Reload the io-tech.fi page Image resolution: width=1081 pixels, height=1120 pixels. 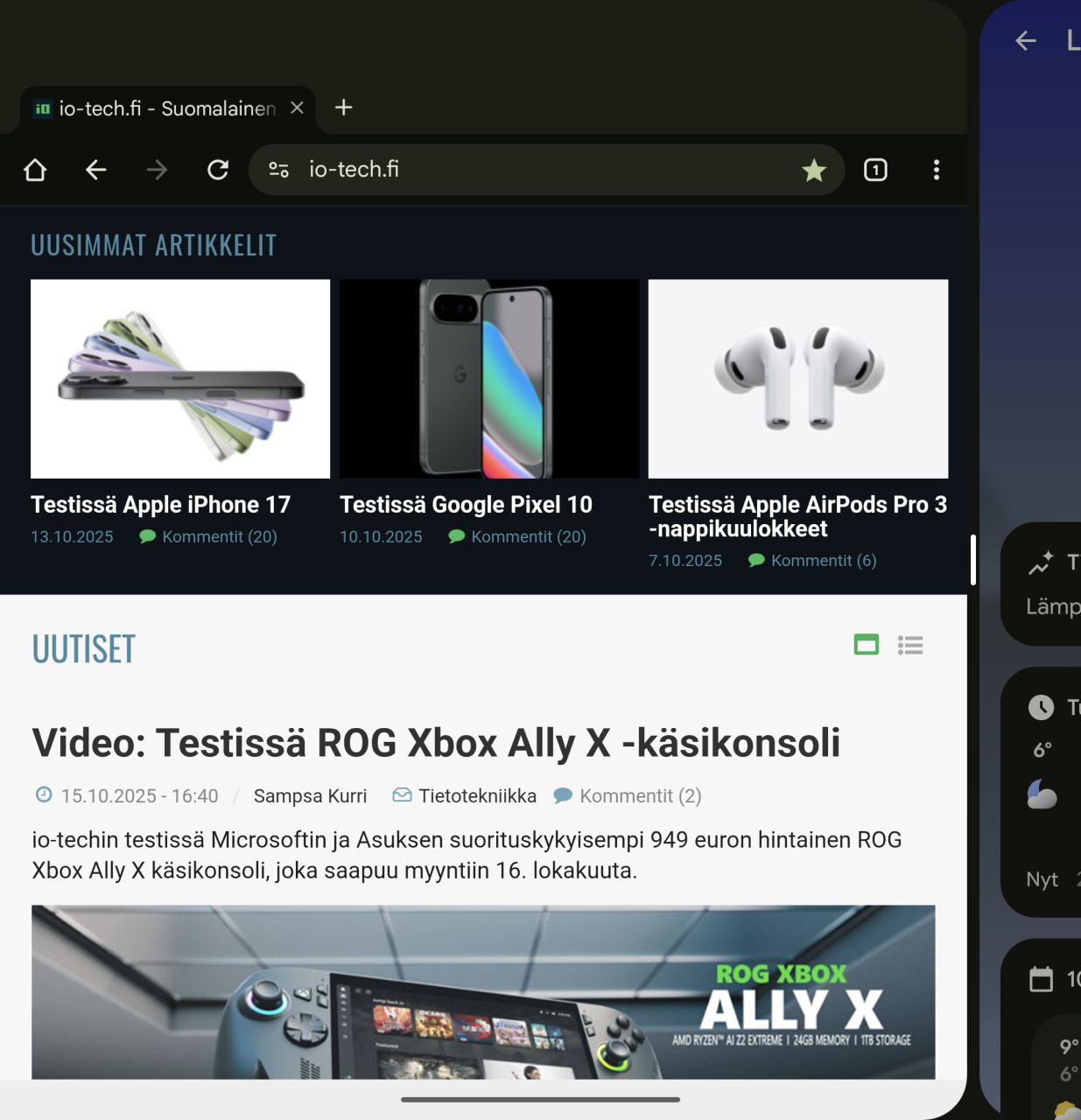click(x=217, y=170)
